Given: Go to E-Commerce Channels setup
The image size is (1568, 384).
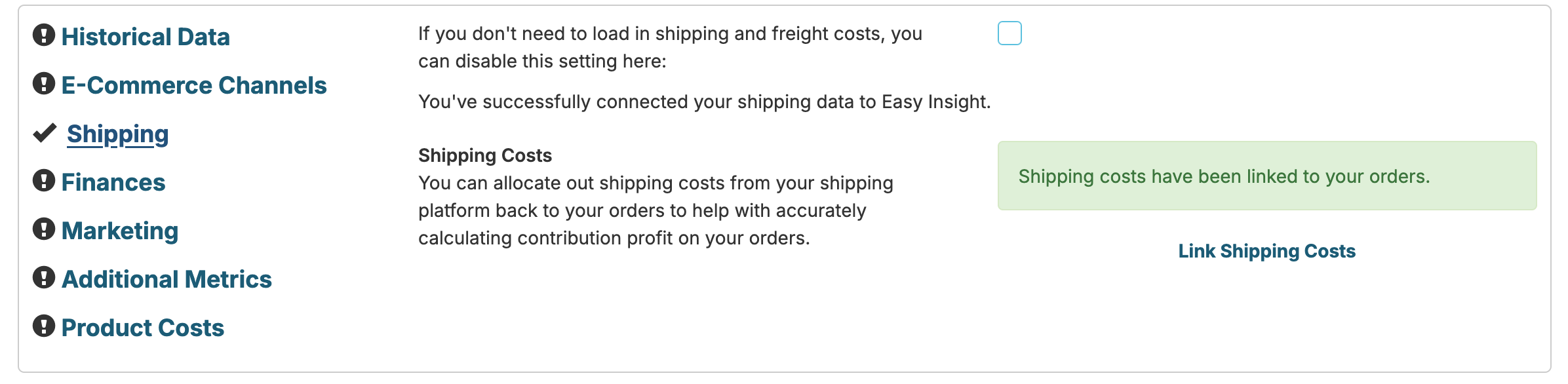Looking at the screenshot, I should (x=194, y=85).
